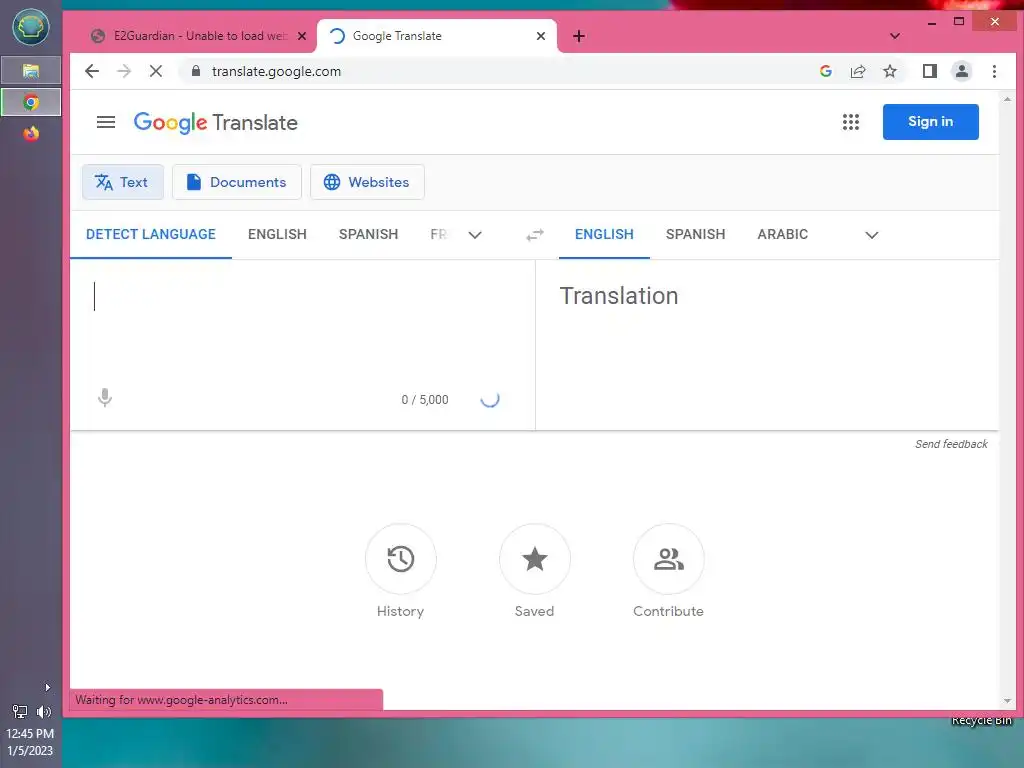Open the Google apps grid

click(x=850, y=122)
